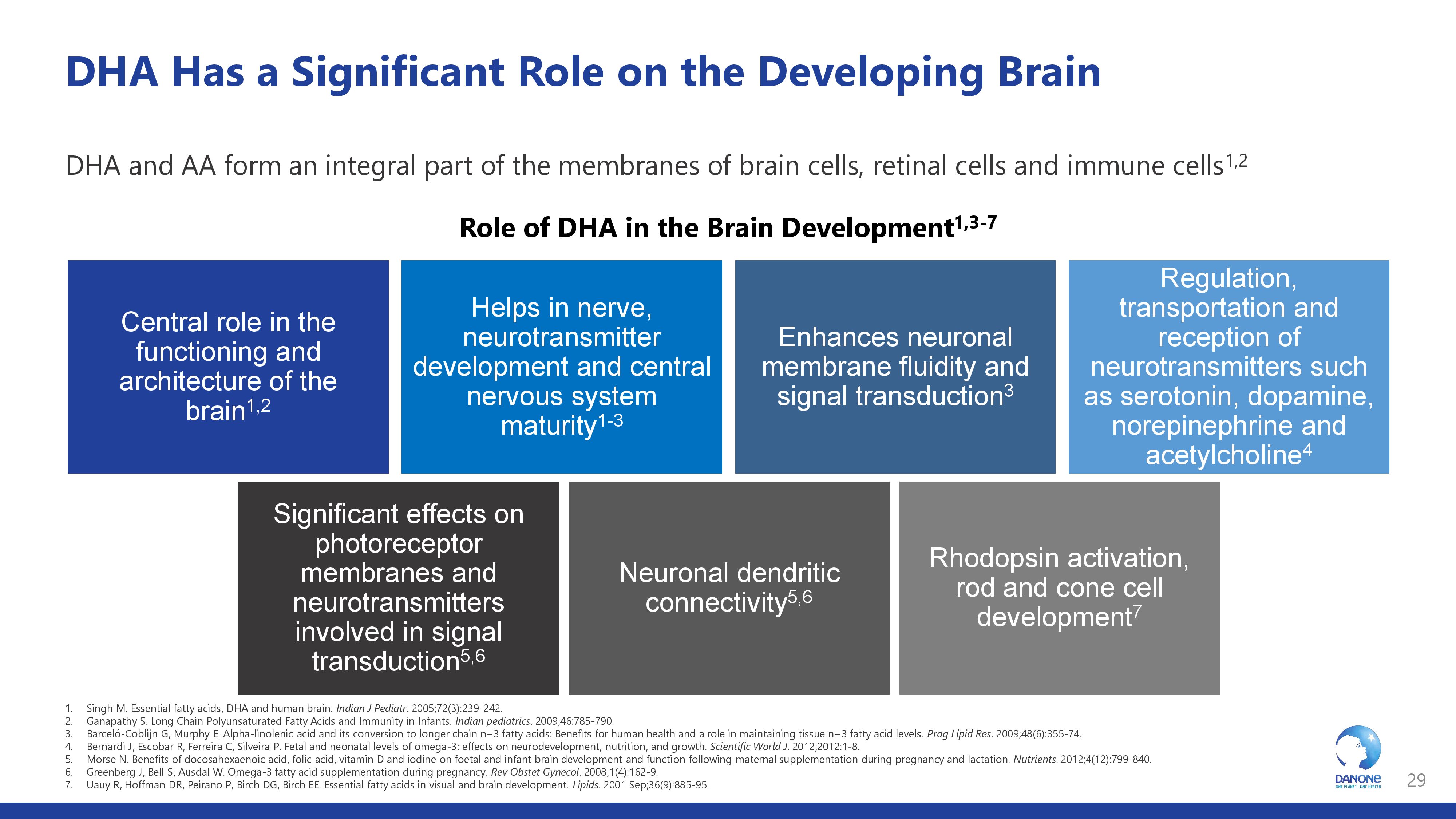This screenshot has height=819, width=1456.
Task: Click the 'Regulation, transportation and reception' box
Action: pos(1228,366)
